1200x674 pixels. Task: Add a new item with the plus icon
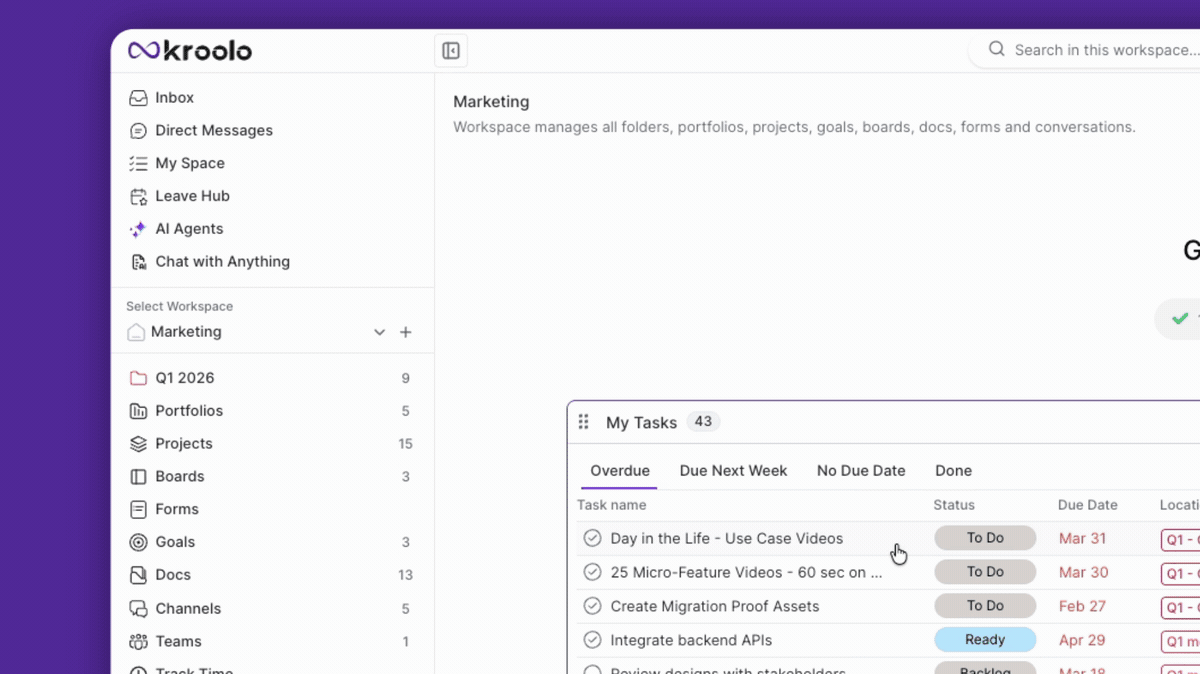pos(406,332)
